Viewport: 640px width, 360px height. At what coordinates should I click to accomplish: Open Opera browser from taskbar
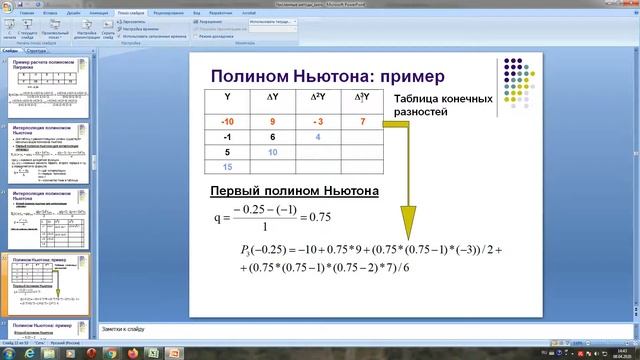click(x=91, y=353)
